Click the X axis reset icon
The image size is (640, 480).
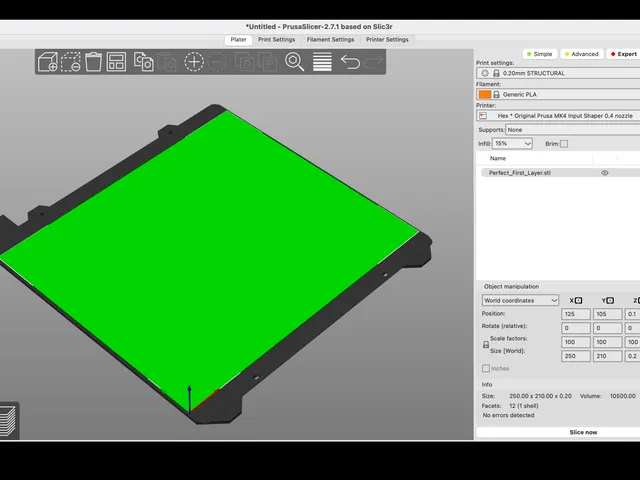[578, 300]
